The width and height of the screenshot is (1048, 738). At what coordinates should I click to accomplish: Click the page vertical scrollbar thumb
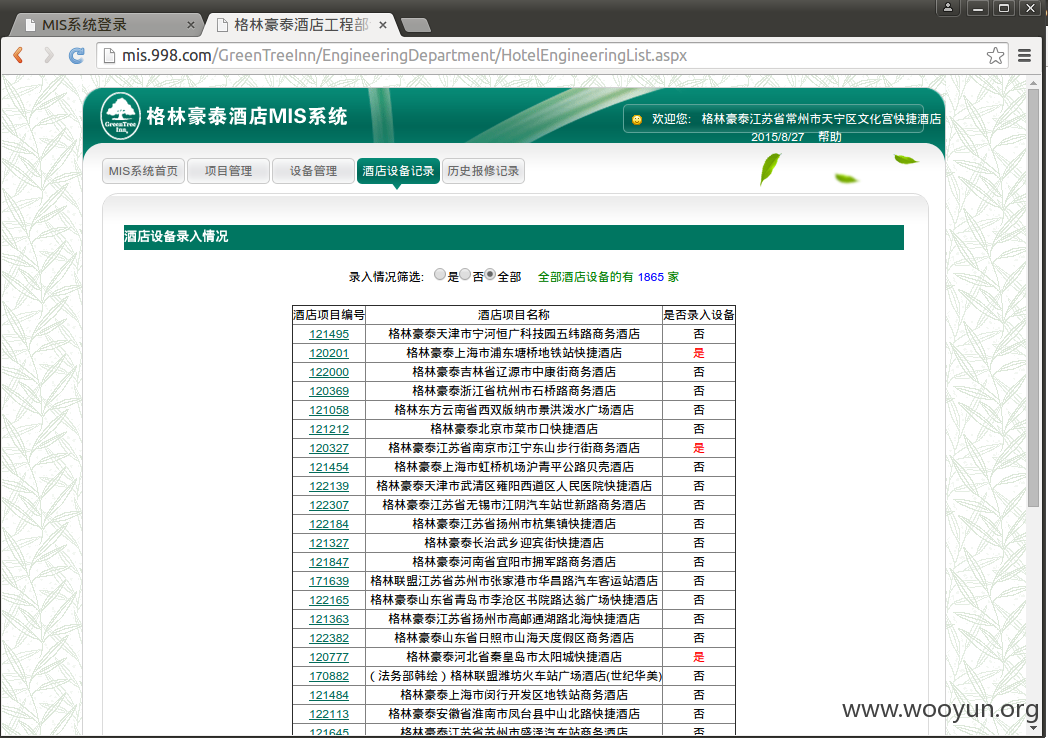pos(1033,297)
